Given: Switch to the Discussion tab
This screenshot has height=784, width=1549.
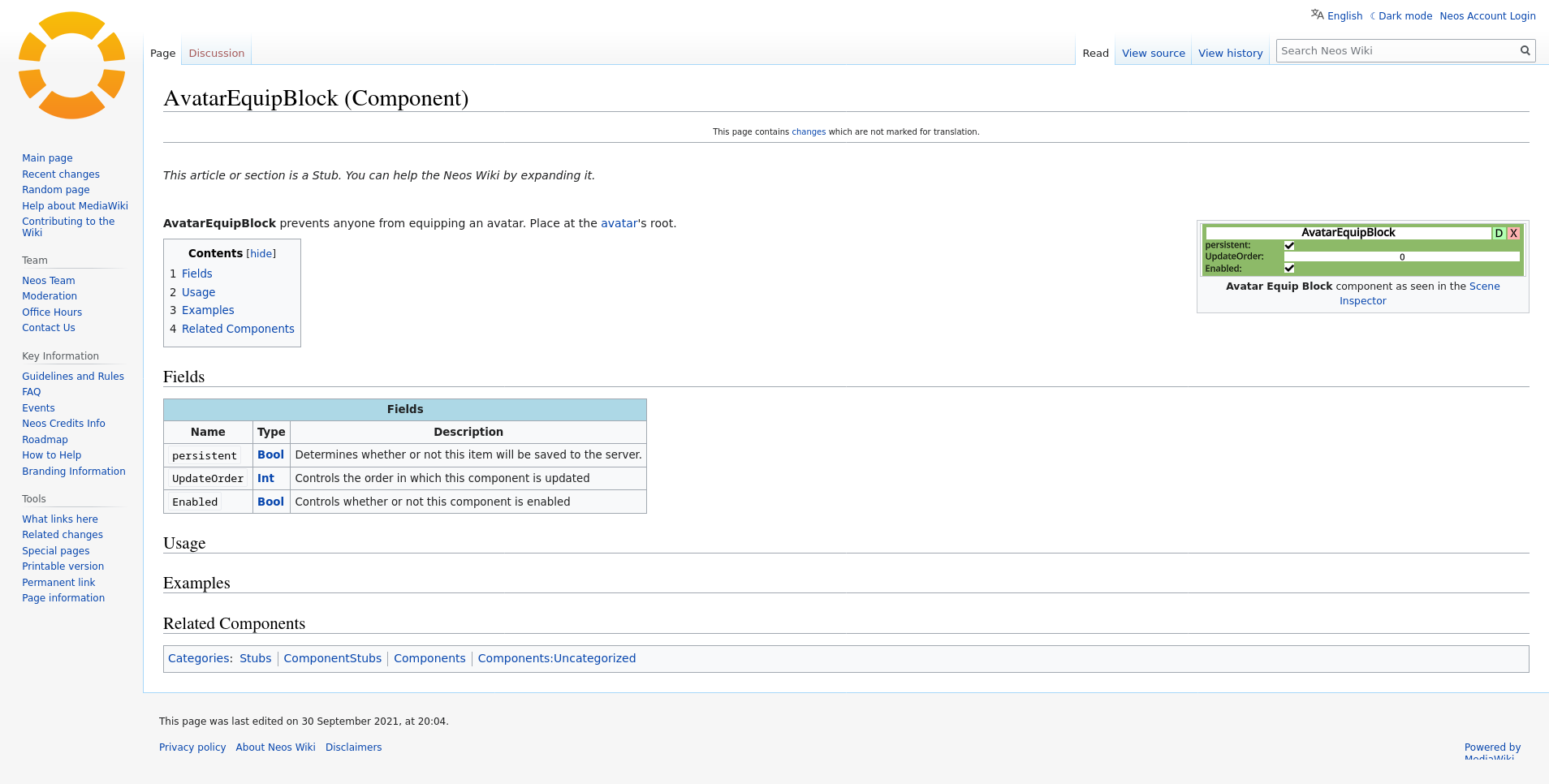Looking at the screenshot, I should pyautogui.click(x=216, y=54).
